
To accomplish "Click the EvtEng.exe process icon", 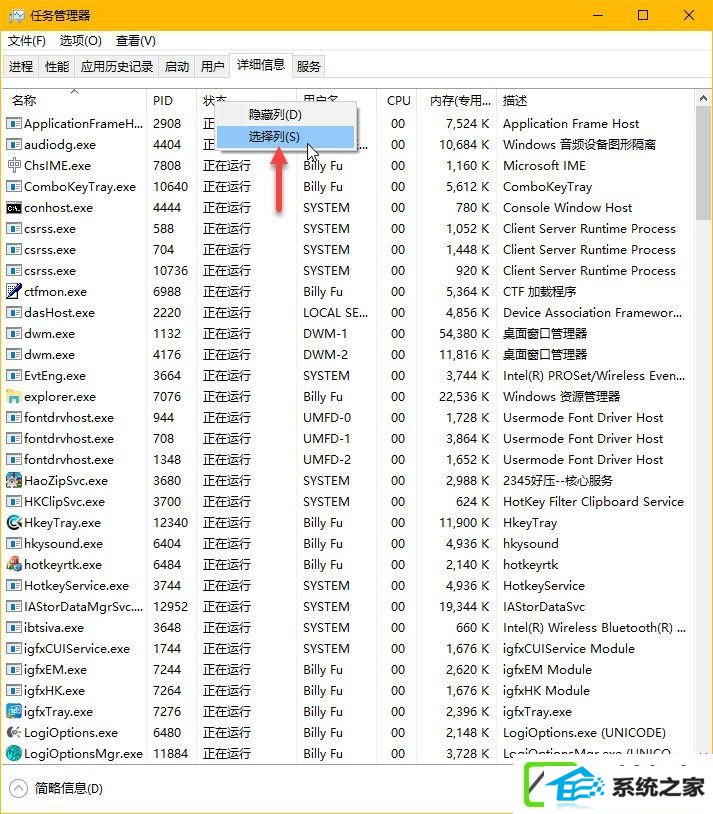I will click(14, 375).
